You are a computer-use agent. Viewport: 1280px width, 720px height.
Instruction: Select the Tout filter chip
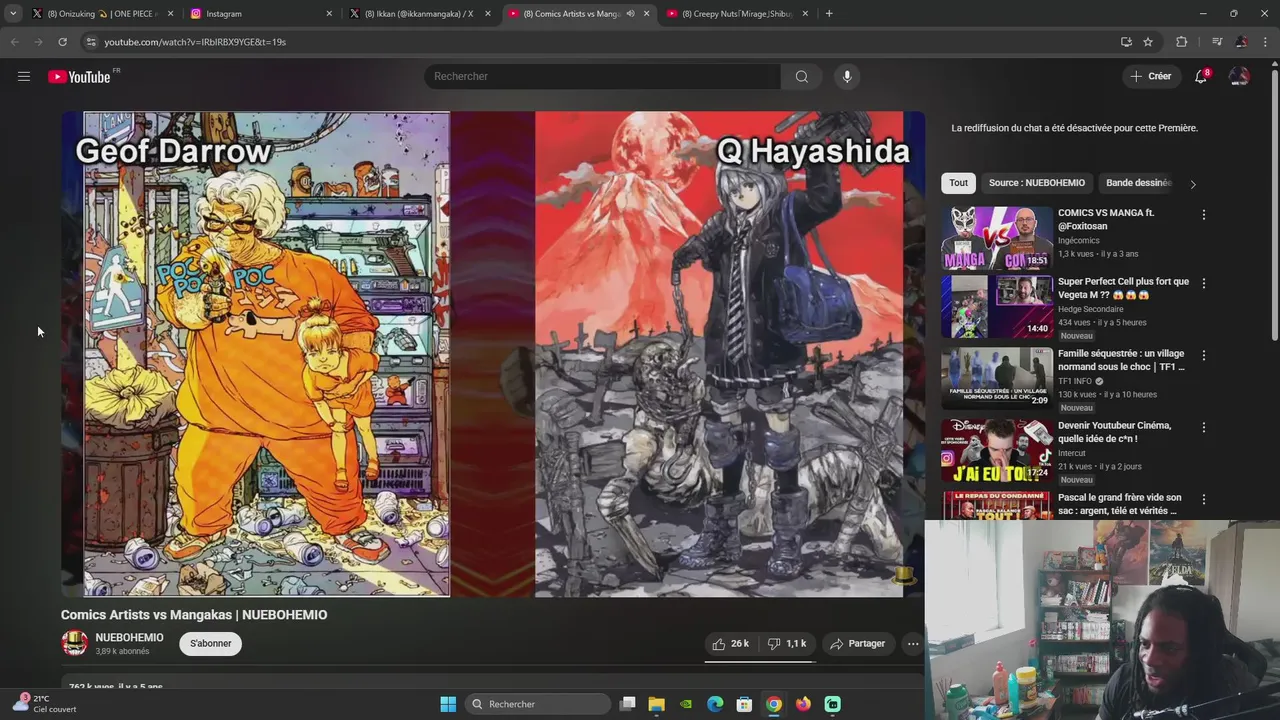[958, 183]
